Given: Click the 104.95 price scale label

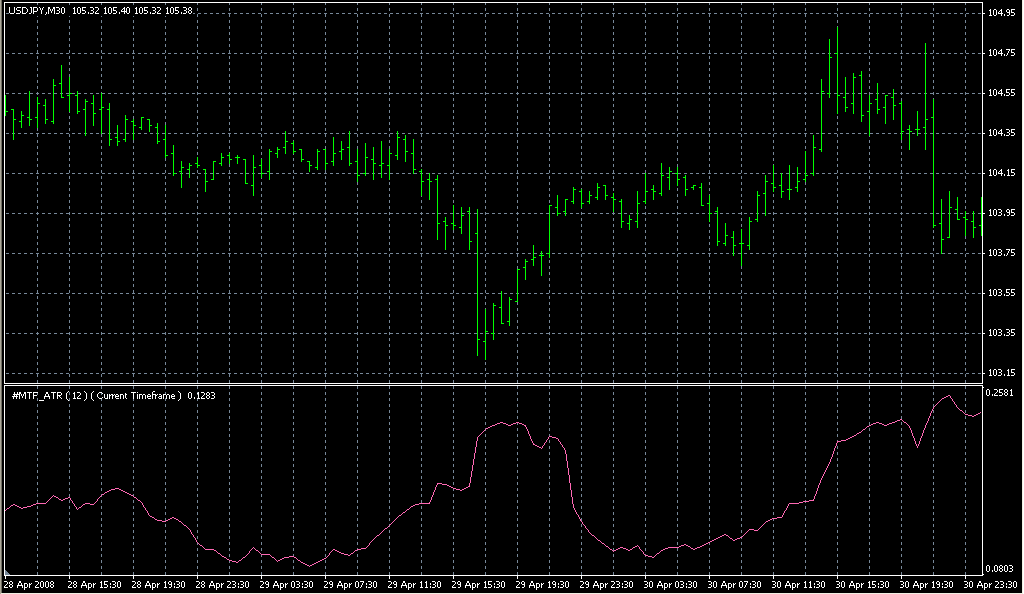Looking at the screenshot, I should click(1001, 13).
